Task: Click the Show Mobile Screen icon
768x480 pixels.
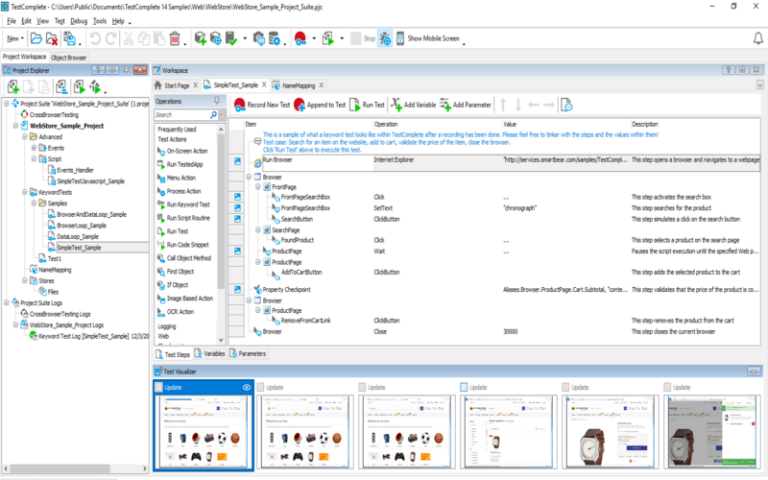Action: (x=401, y=39)
